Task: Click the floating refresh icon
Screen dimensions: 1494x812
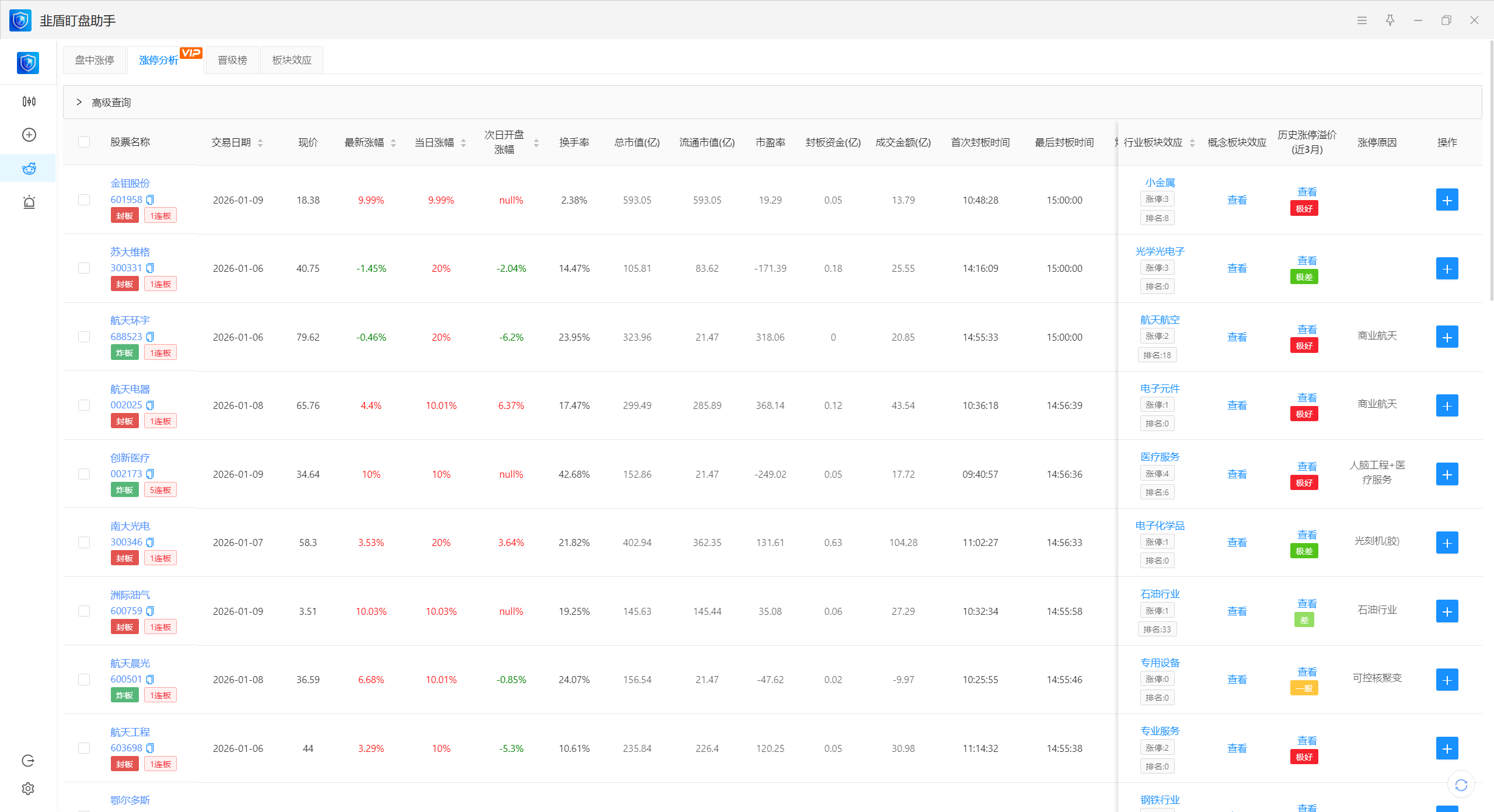Action: [x=1461, y=785]
